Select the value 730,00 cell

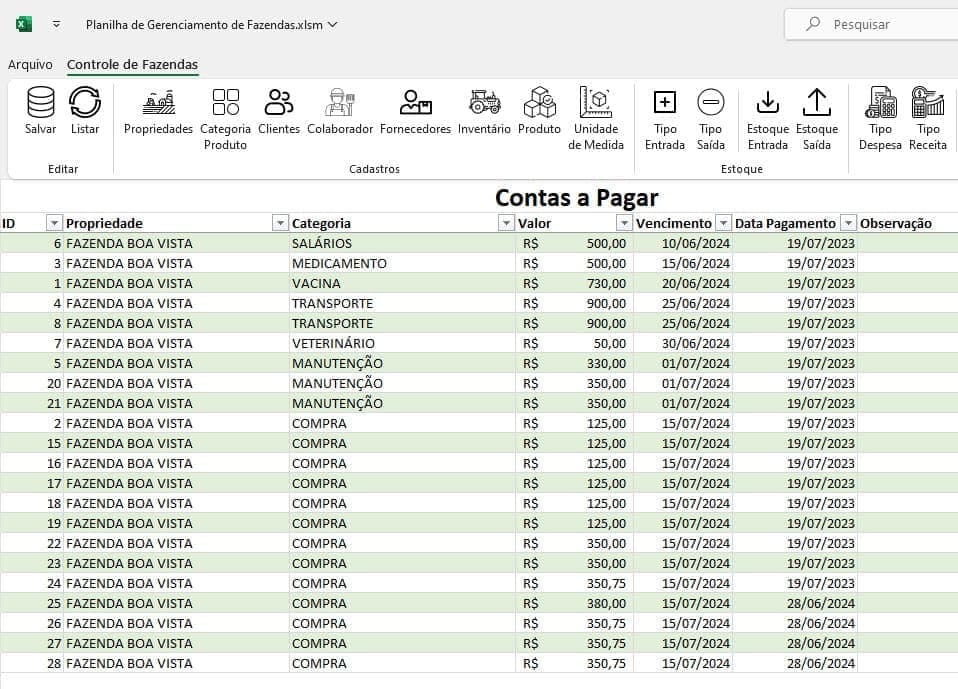click(574, 283)
